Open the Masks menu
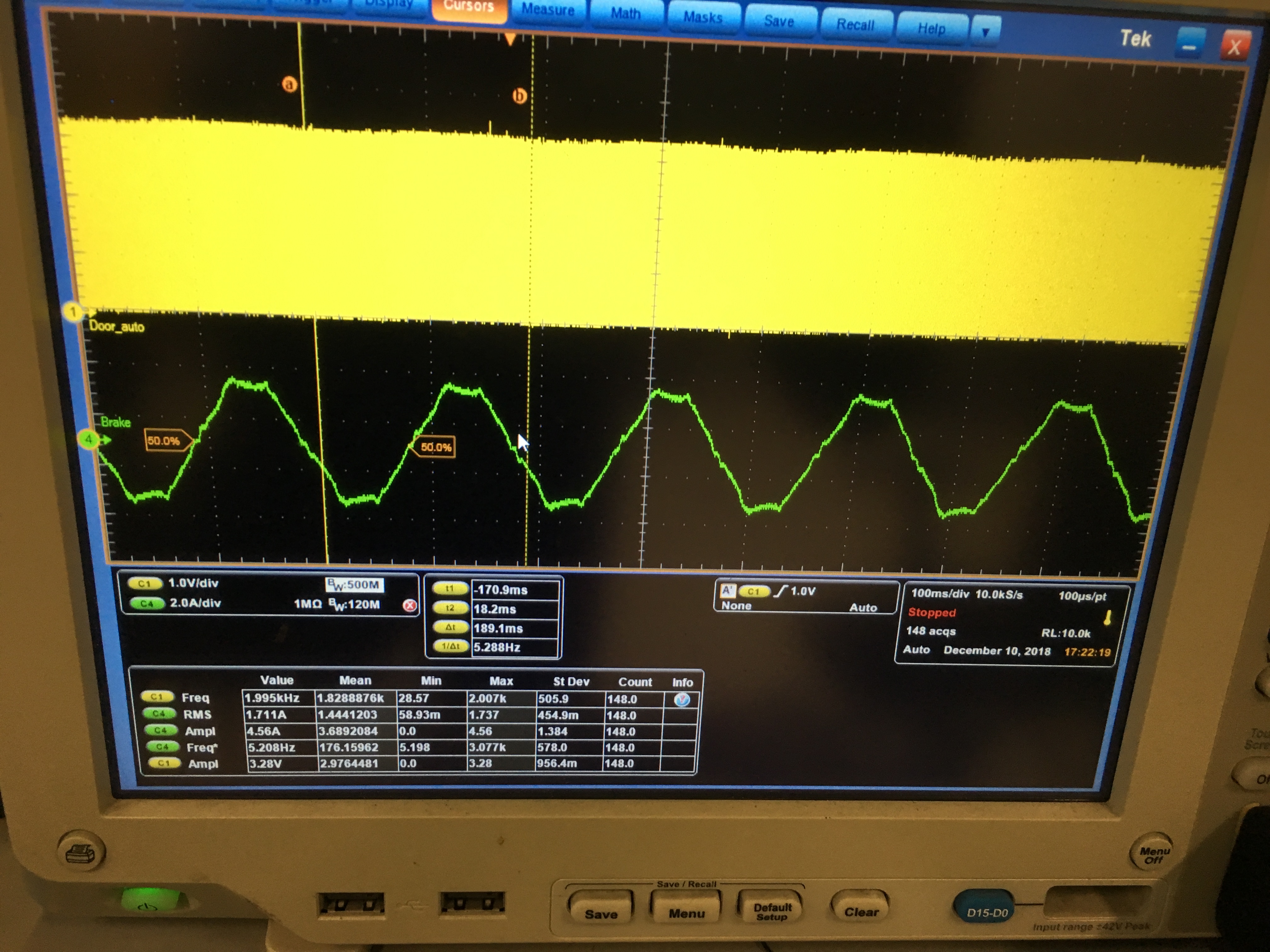The width and height of the screenshot is (1270, 952). (x=703, y=17)
